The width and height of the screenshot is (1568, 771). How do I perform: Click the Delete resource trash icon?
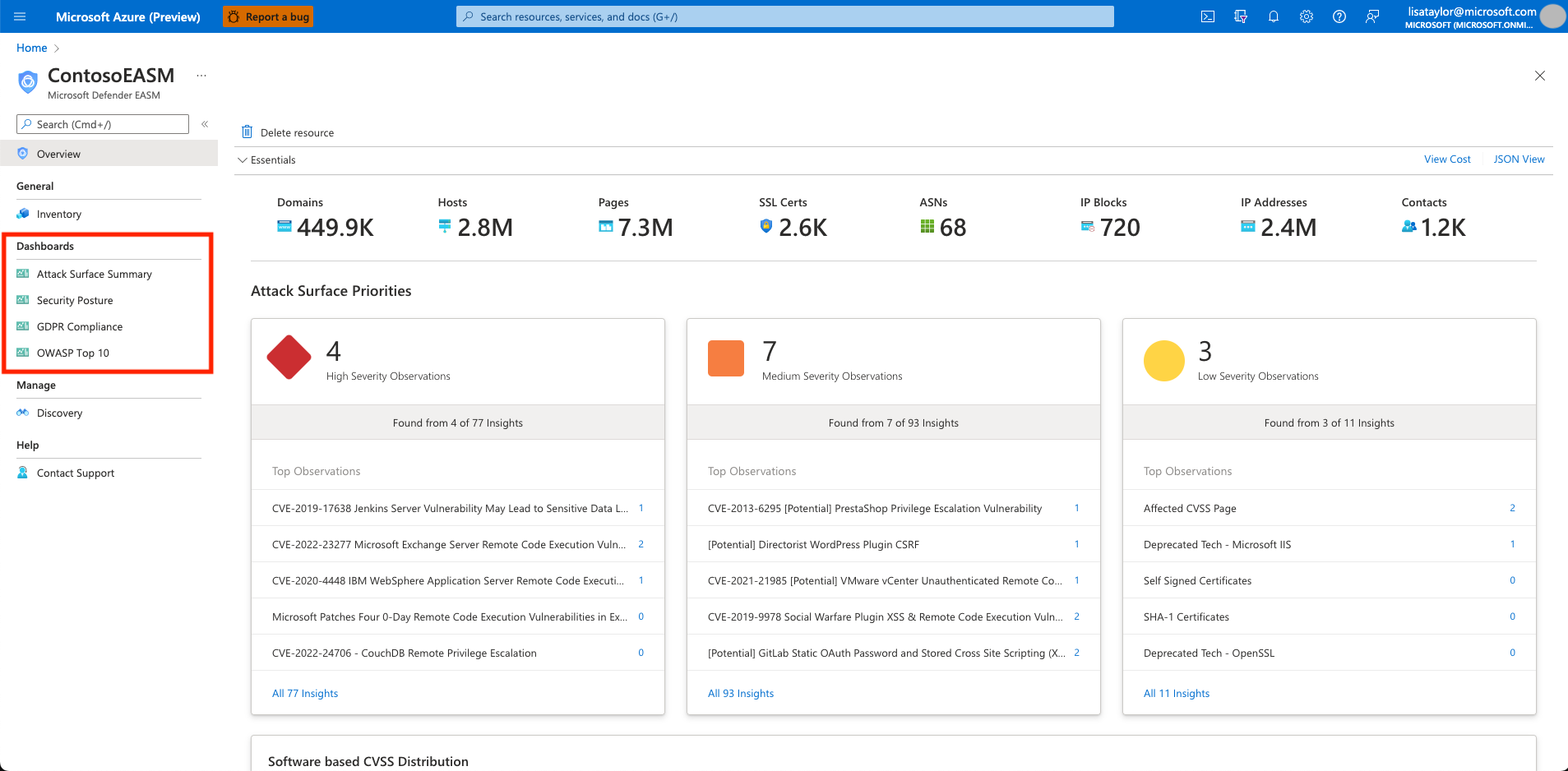point(247,132)
